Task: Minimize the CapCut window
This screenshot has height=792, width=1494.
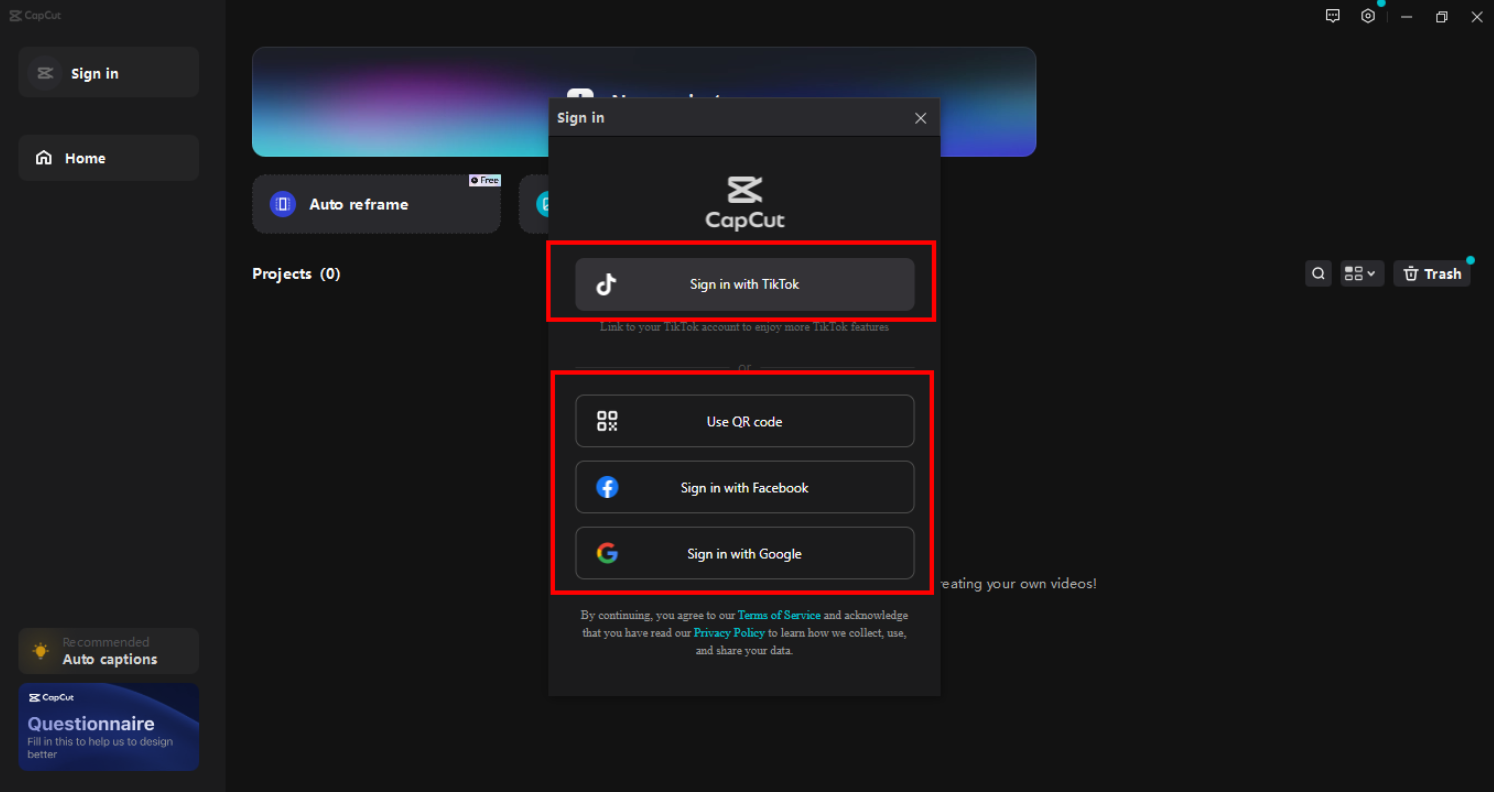Action: (x=1406, y=17)
